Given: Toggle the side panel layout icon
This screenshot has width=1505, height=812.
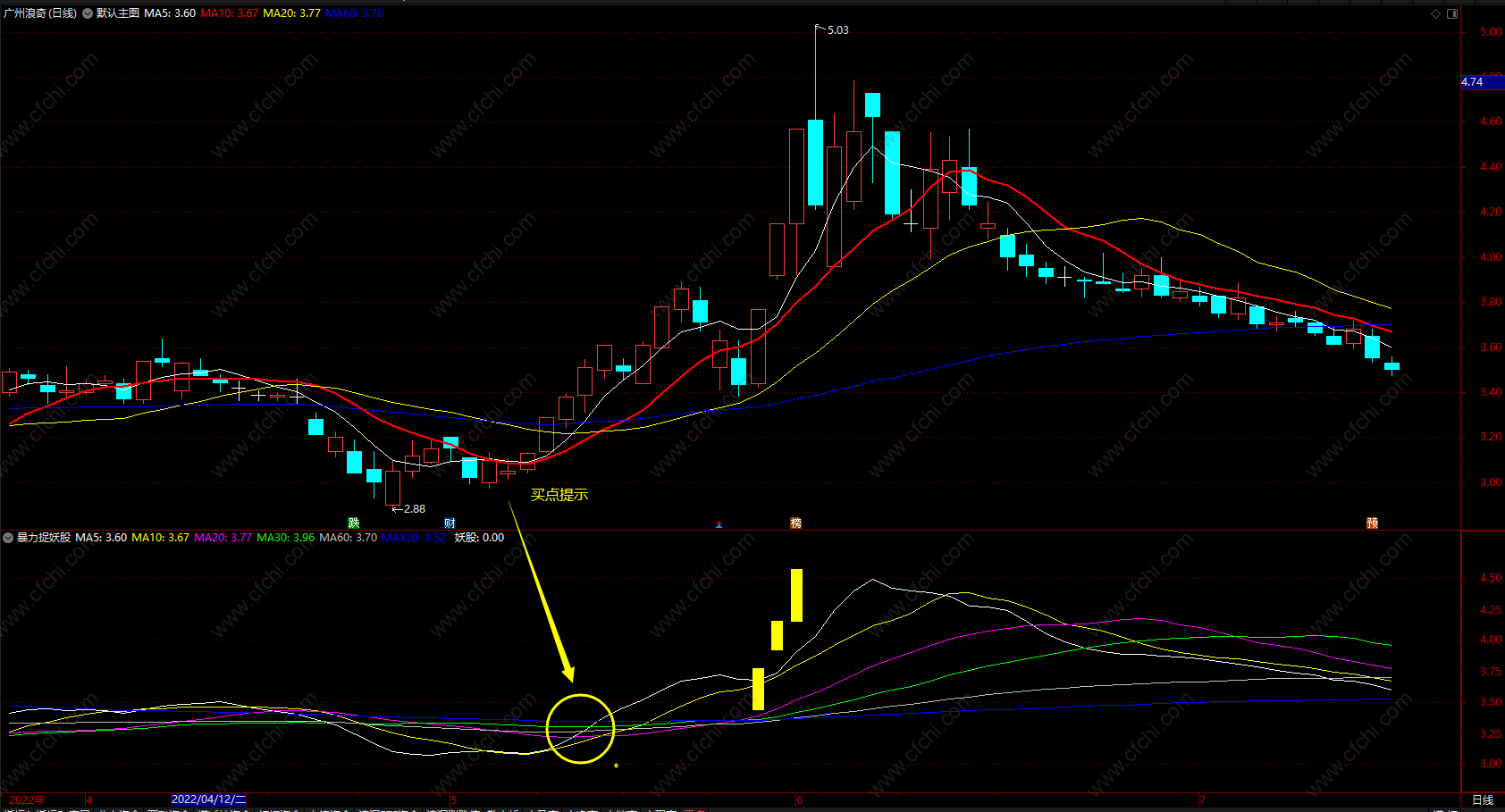Looking at the screenshot, I should click(x=1452, y=13).
